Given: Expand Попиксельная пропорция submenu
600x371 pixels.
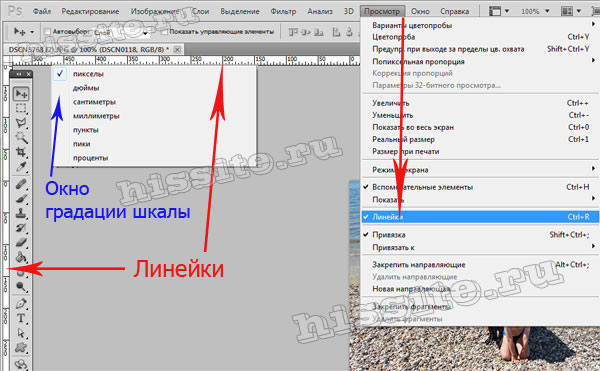Looking at the screenshot, I should click(x=480, y=61).
